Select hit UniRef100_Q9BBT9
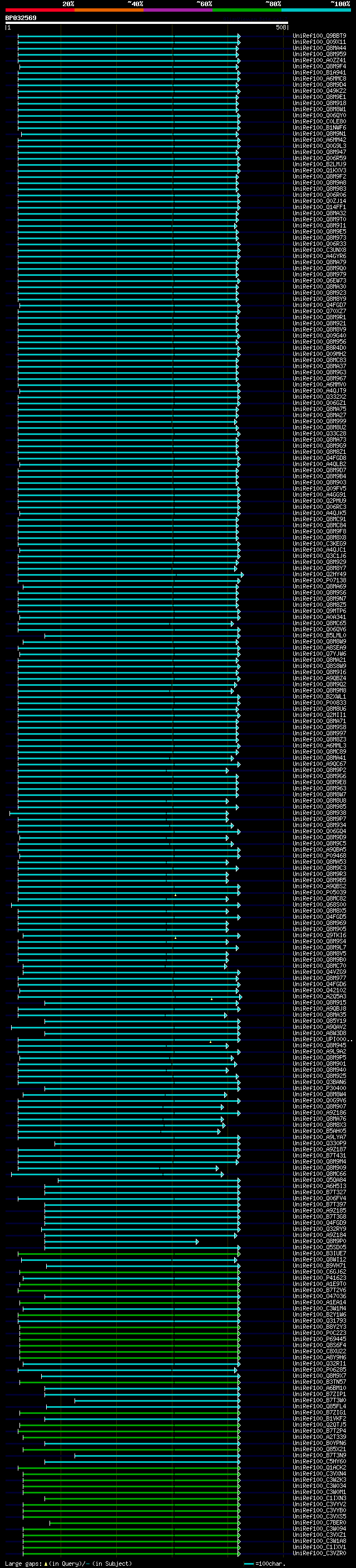This screenshot has width=356, height=1568. point(319,36)
